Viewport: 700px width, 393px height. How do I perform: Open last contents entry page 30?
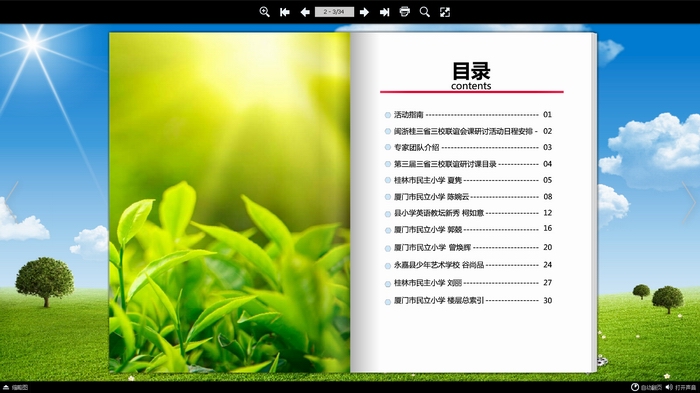coord(468,301)
